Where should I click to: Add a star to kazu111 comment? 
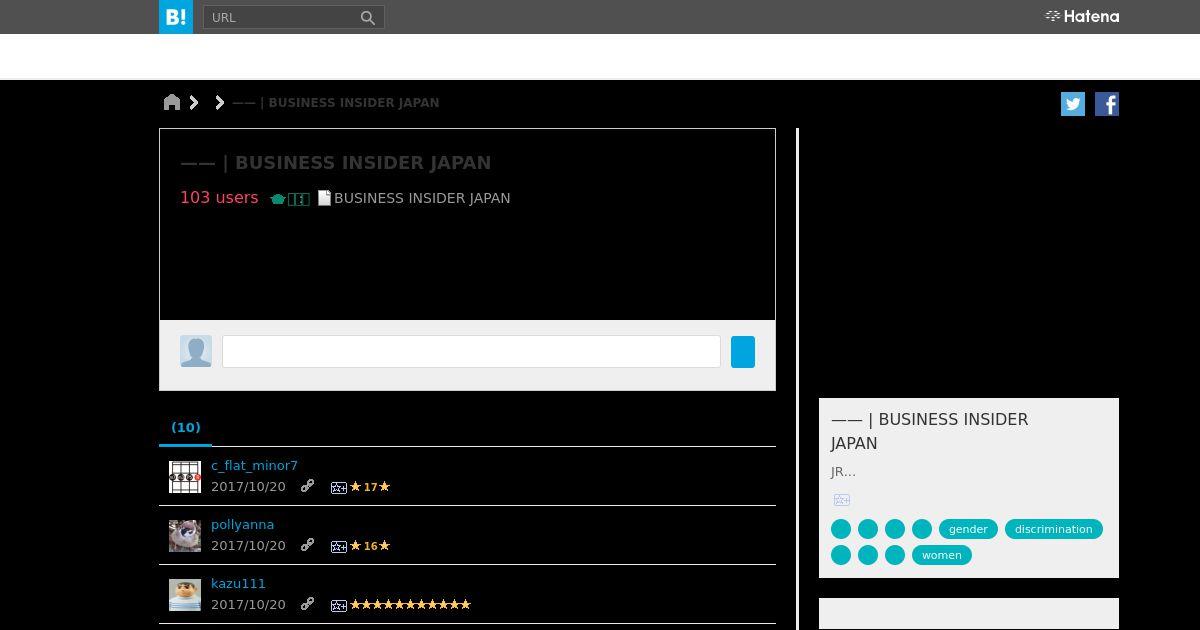(x=339, y=605)
